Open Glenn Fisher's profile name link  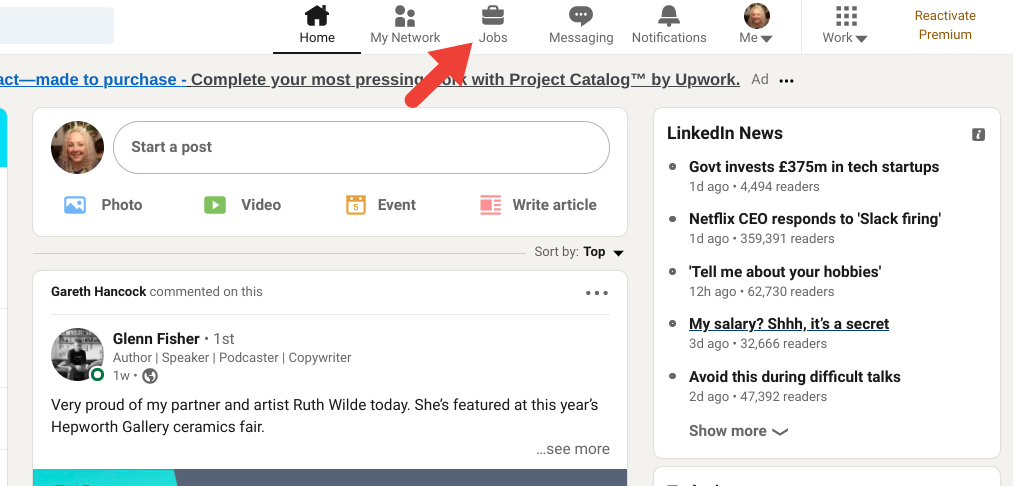click(x=156, y=339)
